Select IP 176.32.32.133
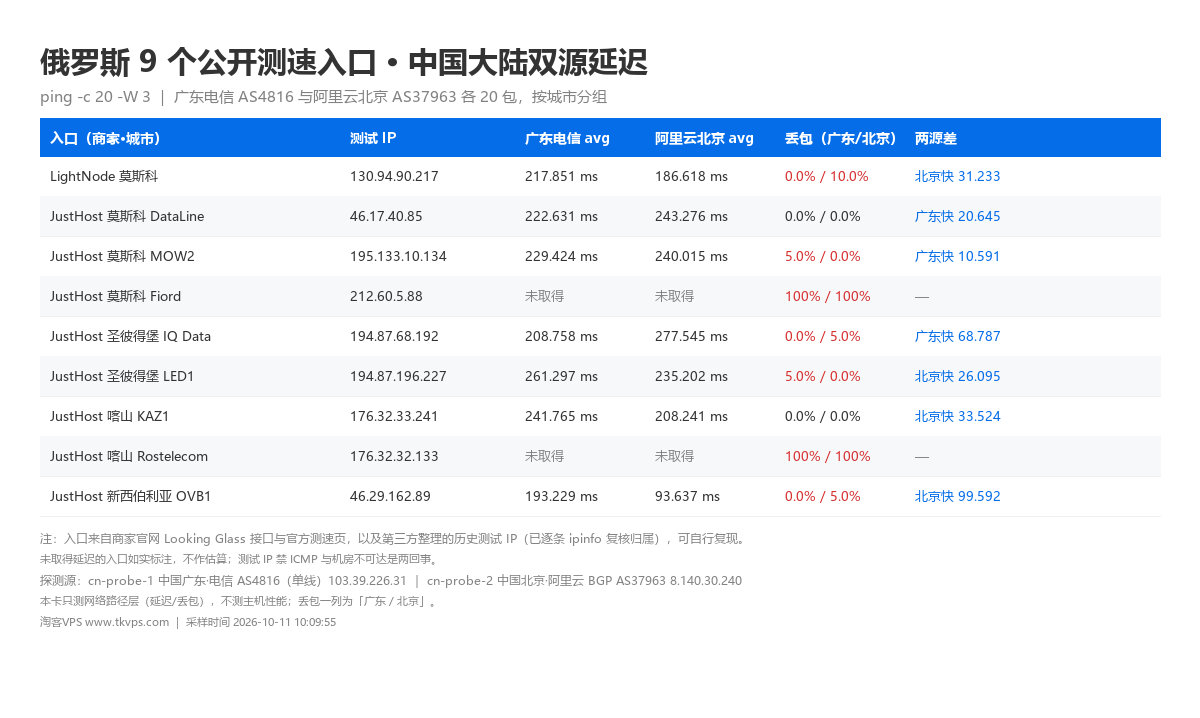 (x=394, y=456)
